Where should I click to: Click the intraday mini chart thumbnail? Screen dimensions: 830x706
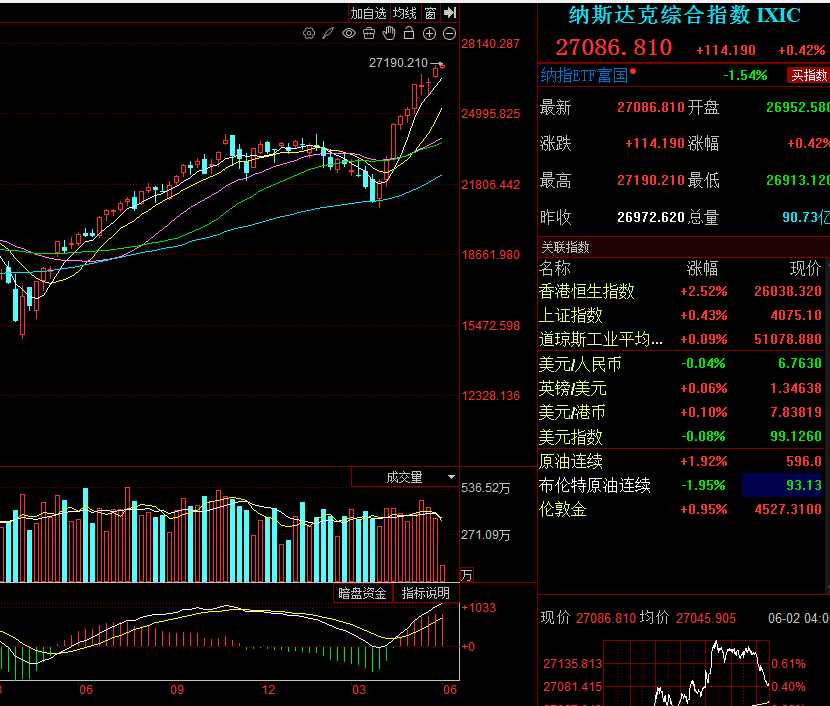pos(686,673)
